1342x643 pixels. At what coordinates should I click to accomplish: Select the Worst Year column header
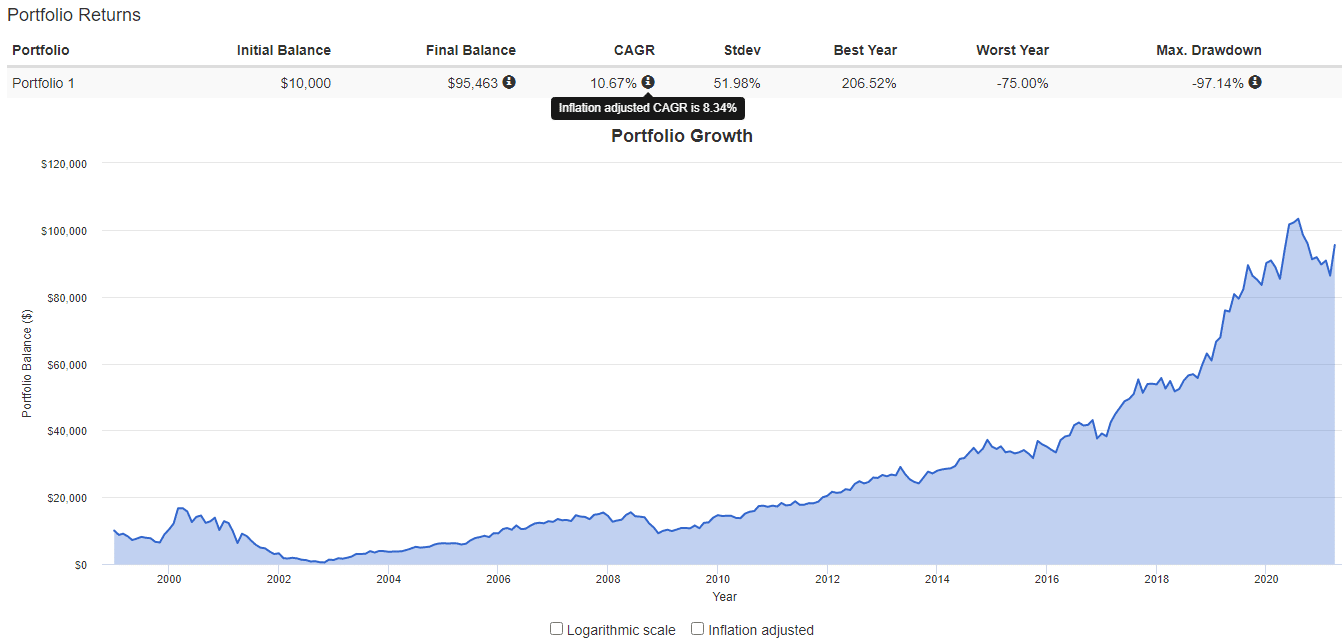pos(1012,50)
